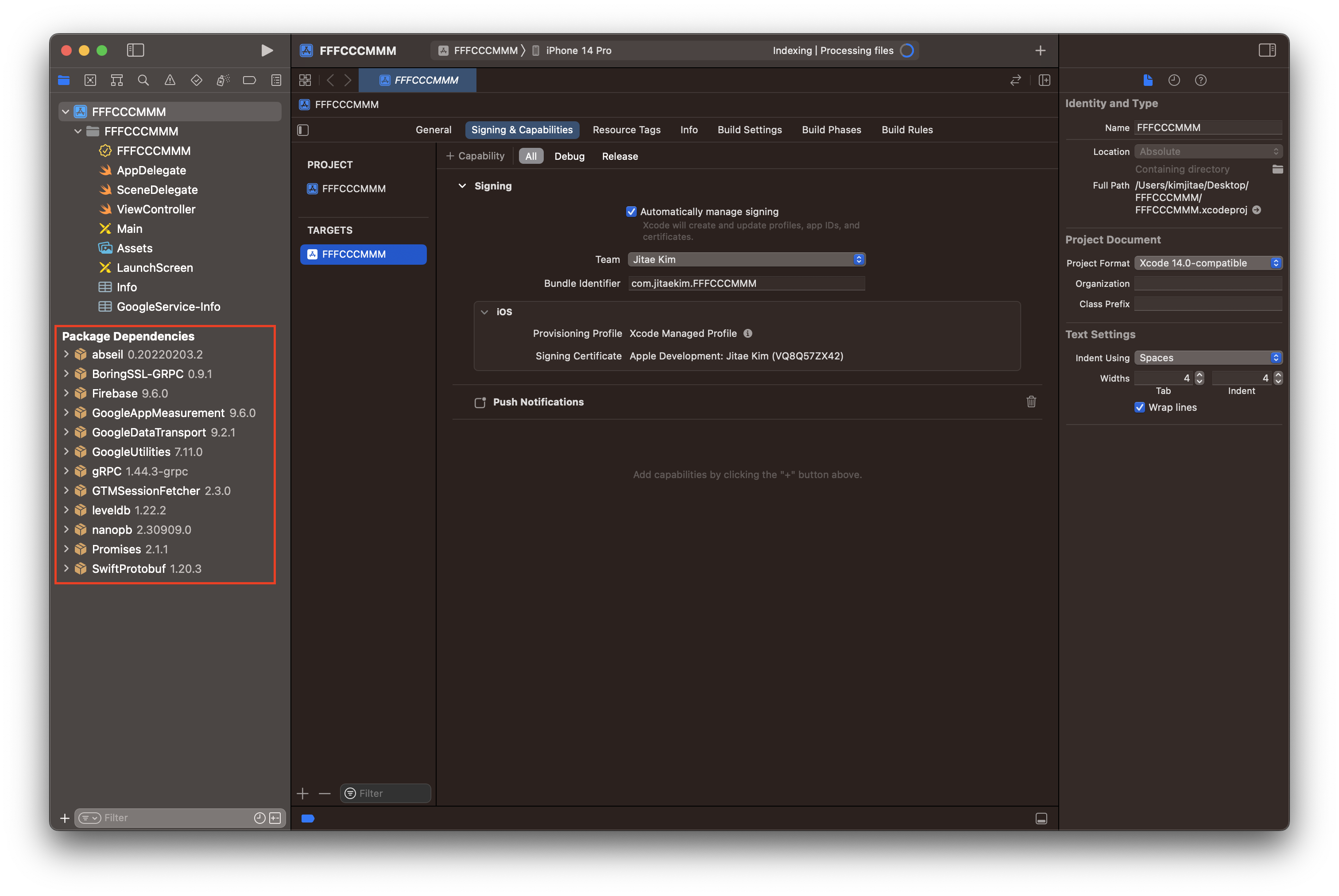
Task: Open the Debug navigator
Action: click(223, 81)
